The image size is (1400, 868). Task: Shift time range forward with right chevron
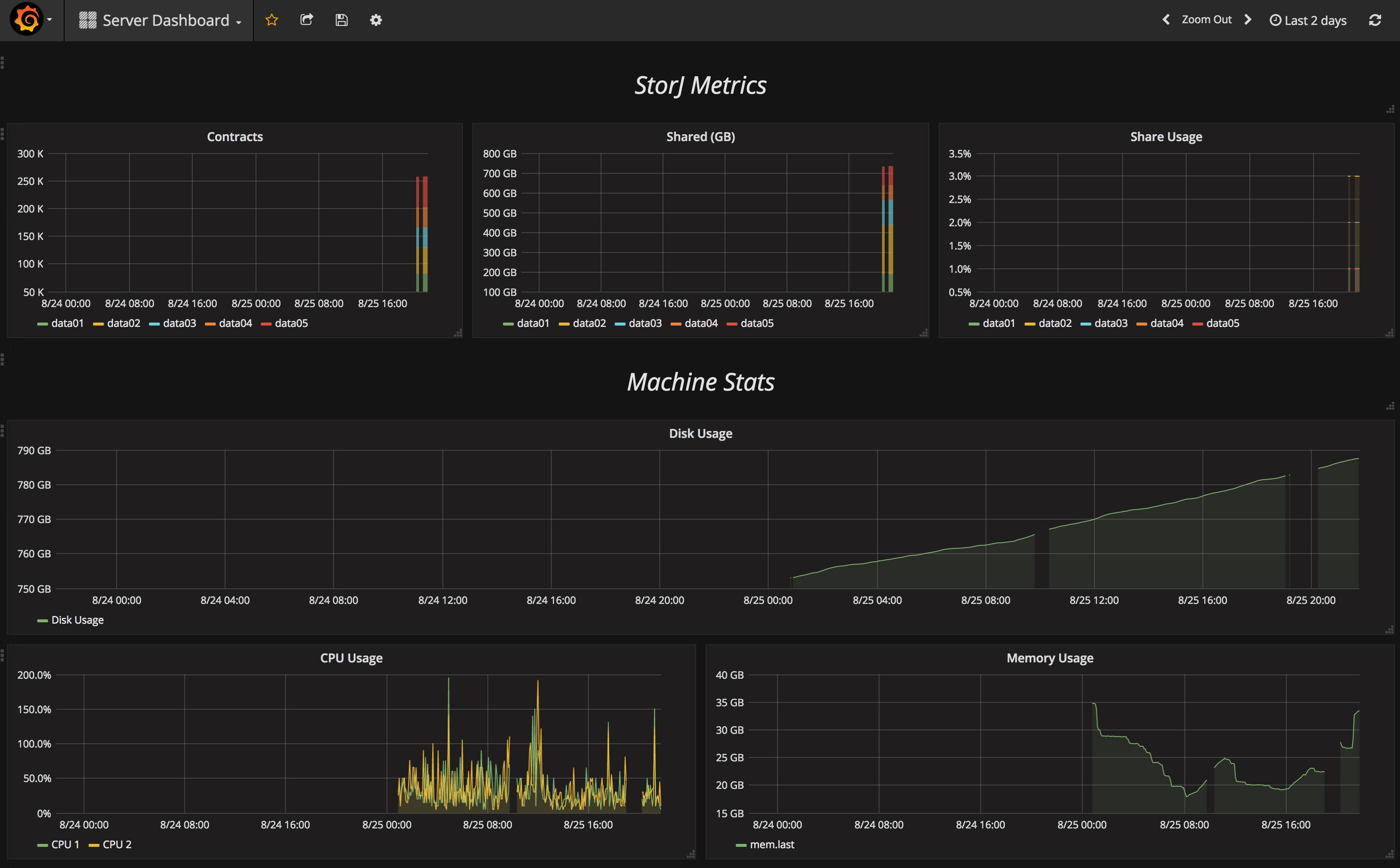tap(1247, 20)
